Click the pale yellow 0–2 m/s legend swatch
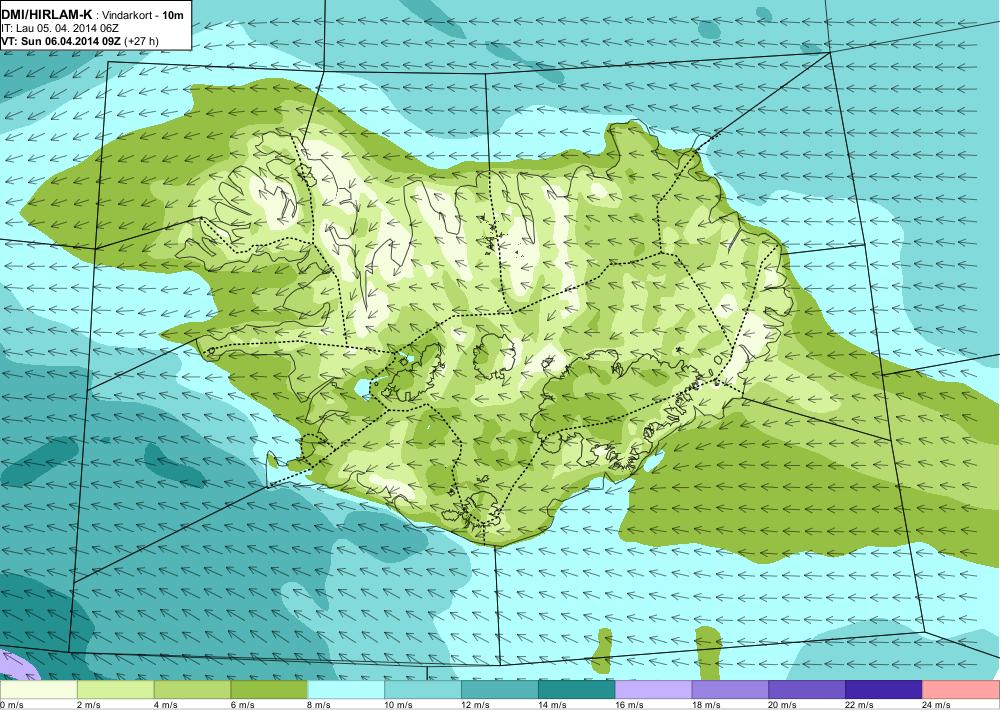Viewport: 1000px width, 710px height. [38, 690]
